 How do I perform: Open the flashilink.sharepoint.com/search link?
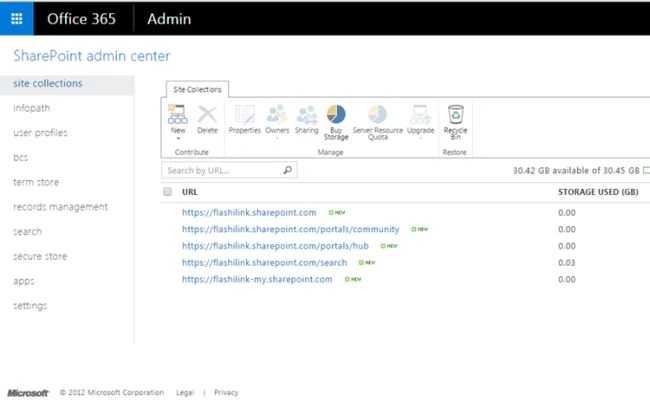(x=264, y=262)
